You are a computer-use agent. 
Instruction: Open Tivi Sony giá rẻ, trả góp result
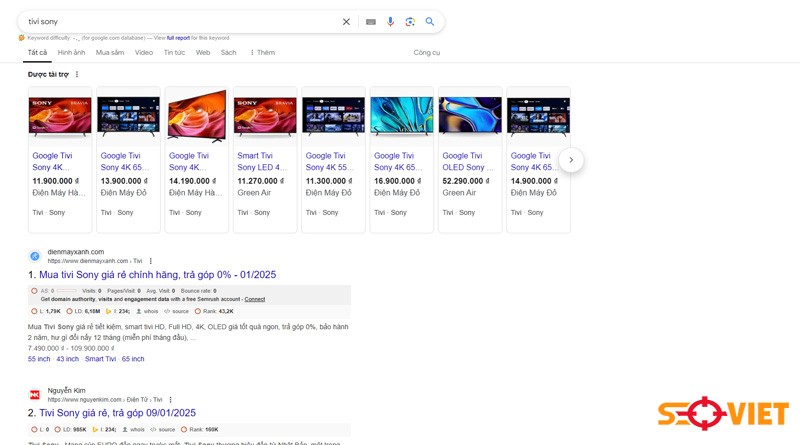(117, 413)
